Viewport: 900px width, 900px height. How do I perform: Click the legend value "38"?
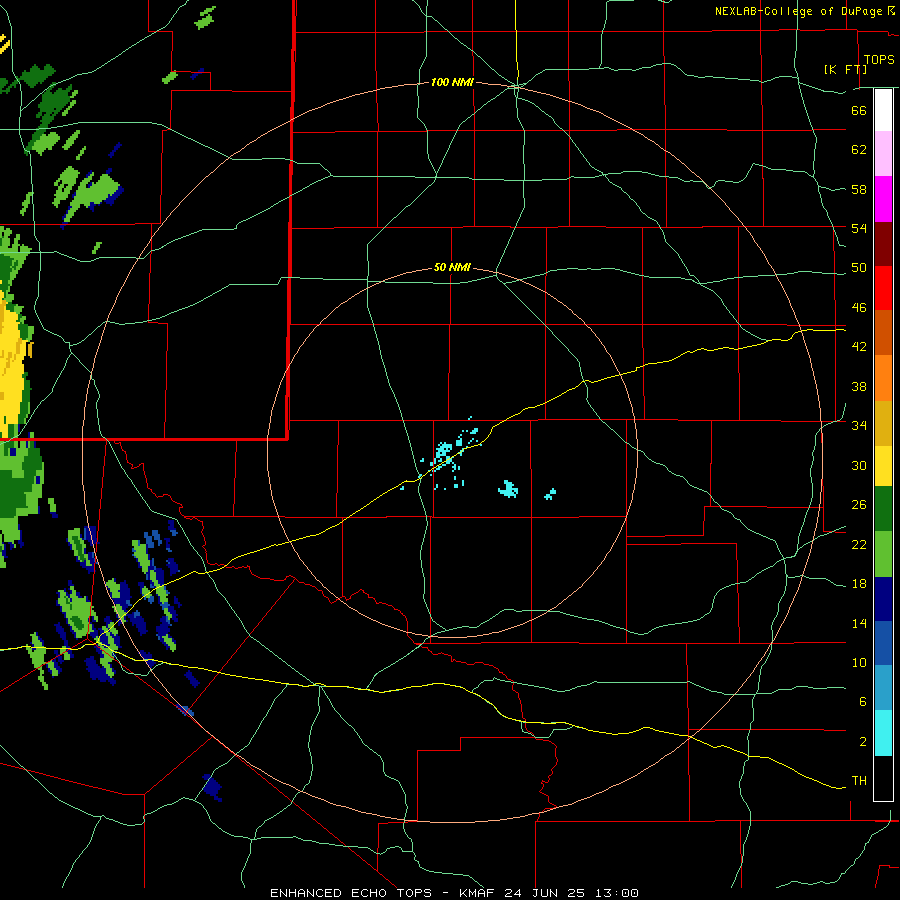[859, 387]
